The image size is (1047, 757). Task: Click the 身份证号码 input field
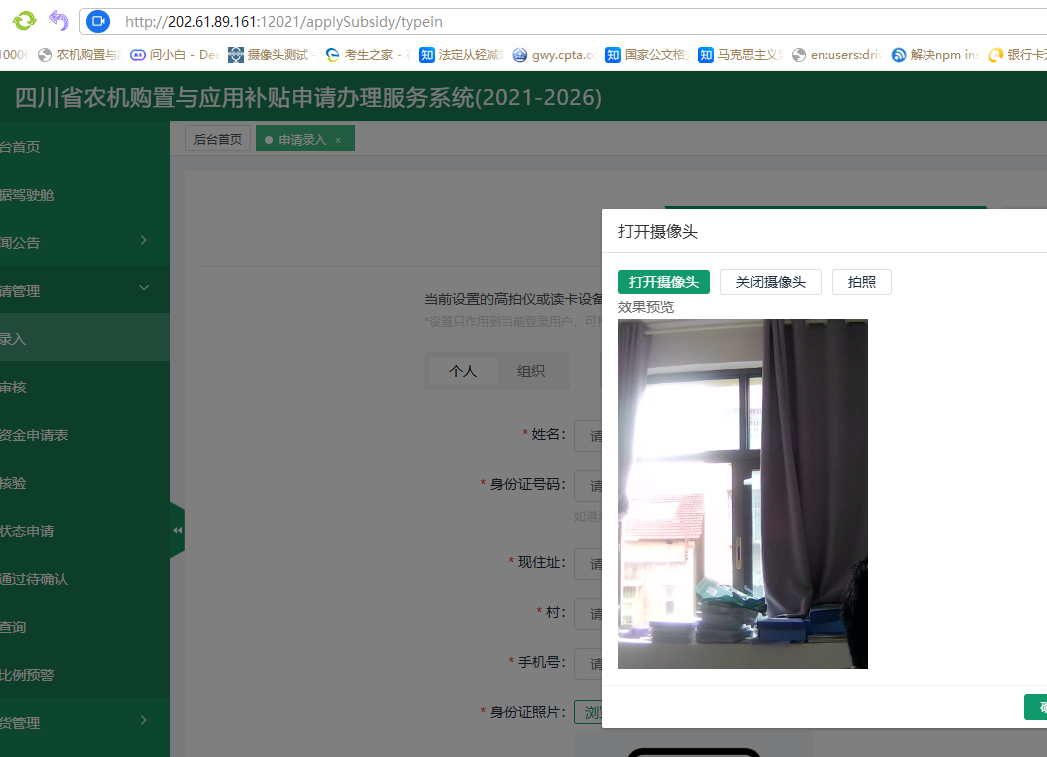coord(588,486)
